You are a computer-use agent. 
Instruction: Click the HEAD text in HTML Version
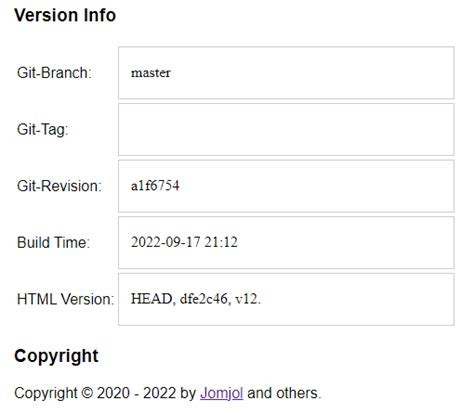point(152,299)
